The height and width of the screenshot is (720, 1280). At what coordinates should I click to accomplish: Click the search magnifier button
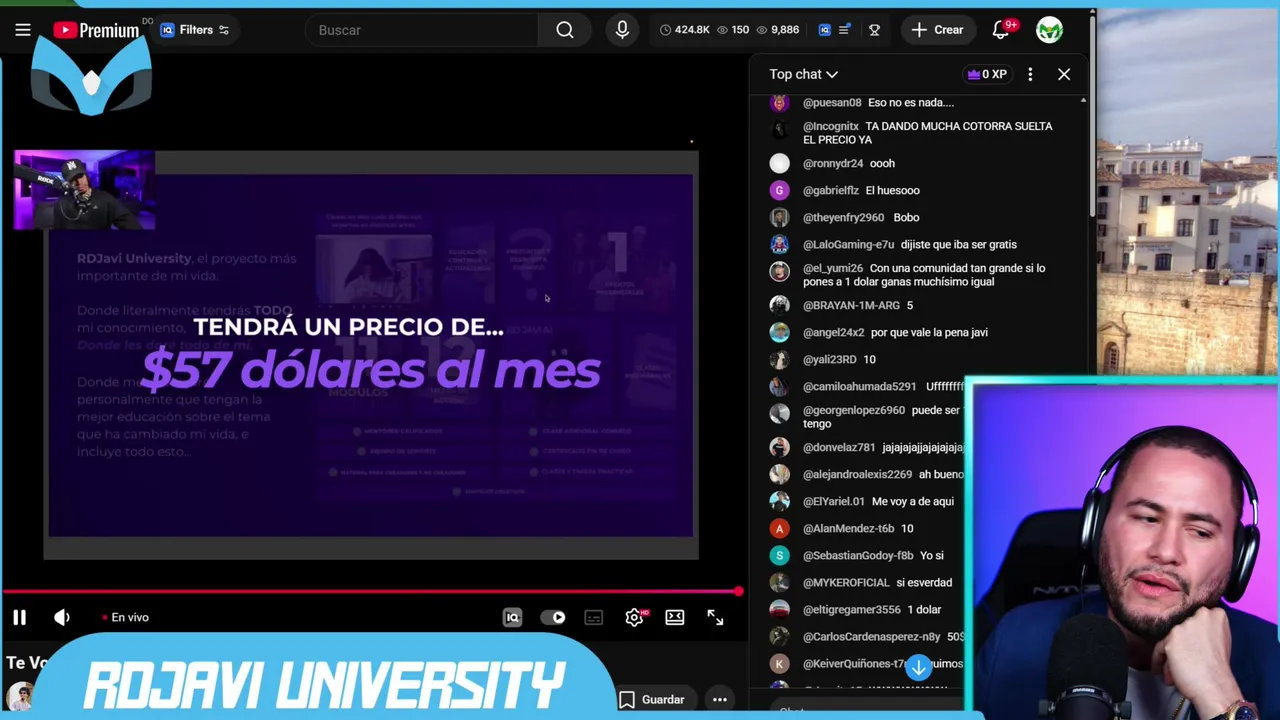[x=565, y=30]
